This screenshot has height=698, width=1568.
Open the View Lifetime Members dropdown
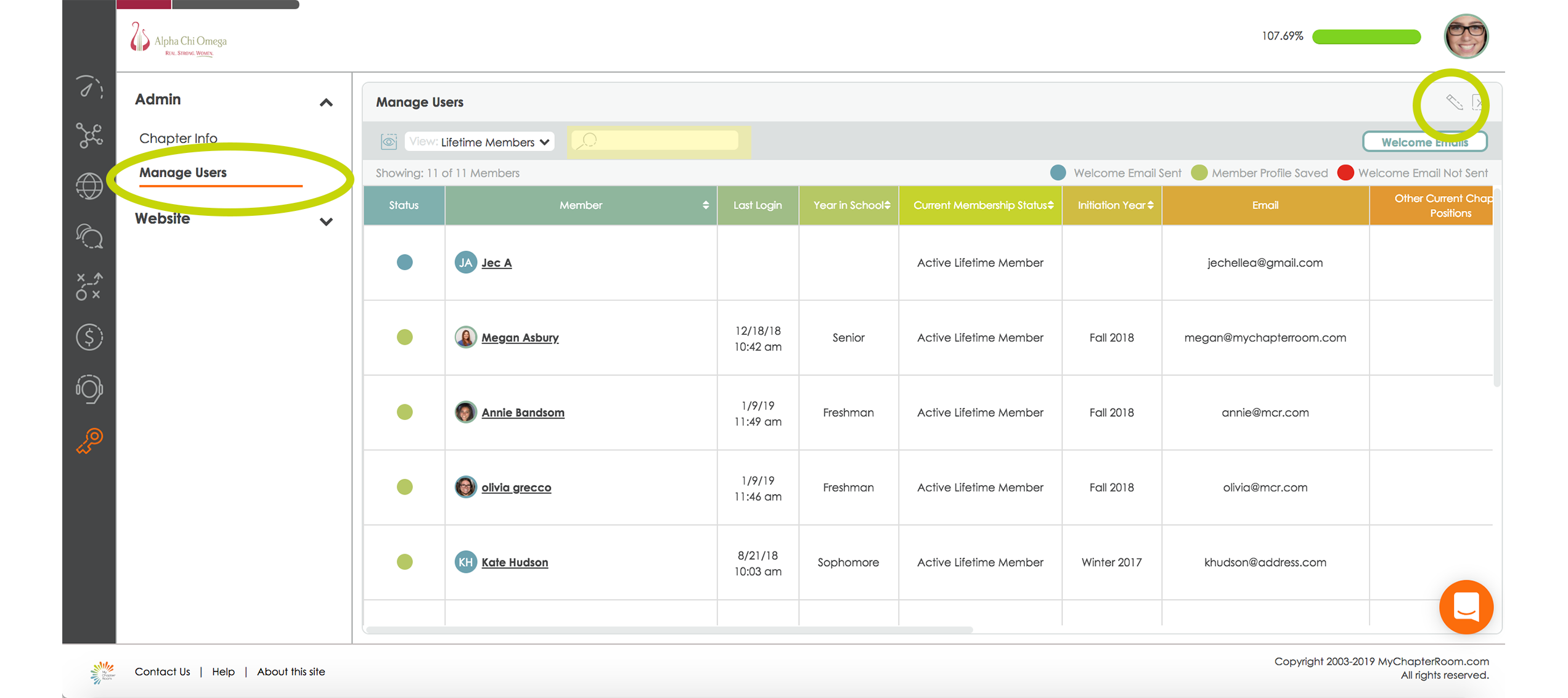(480, 142)
